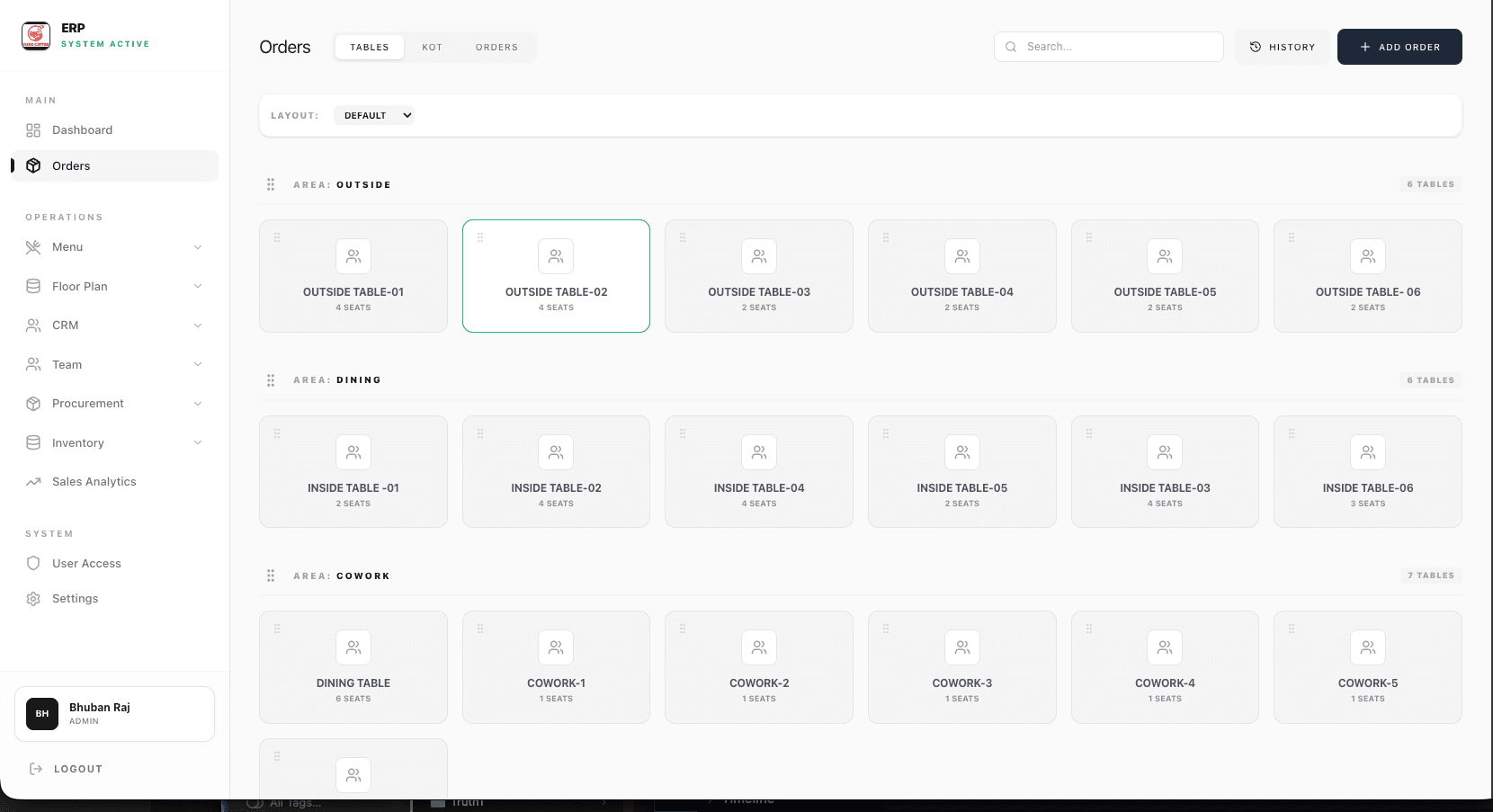
Task: Click the Team icon in sidebar
Action: click(33, 364)
